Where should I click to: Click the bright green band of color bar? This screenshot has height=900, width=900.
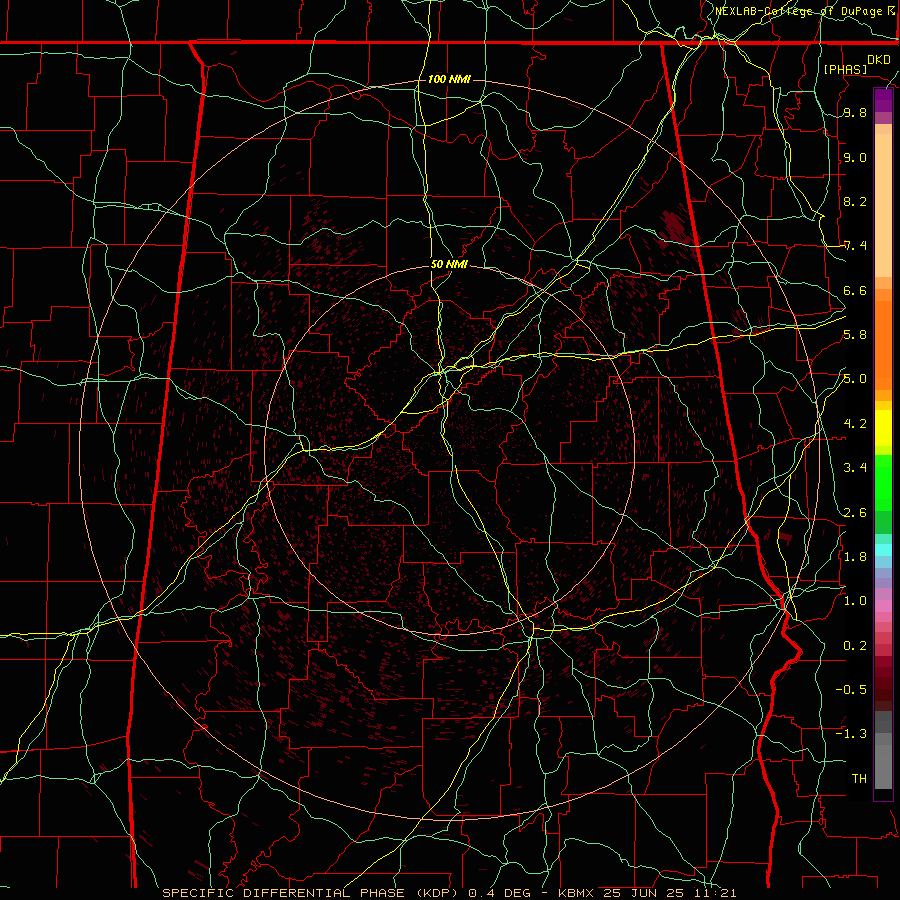pyautogui.click(x=883, y=482)
